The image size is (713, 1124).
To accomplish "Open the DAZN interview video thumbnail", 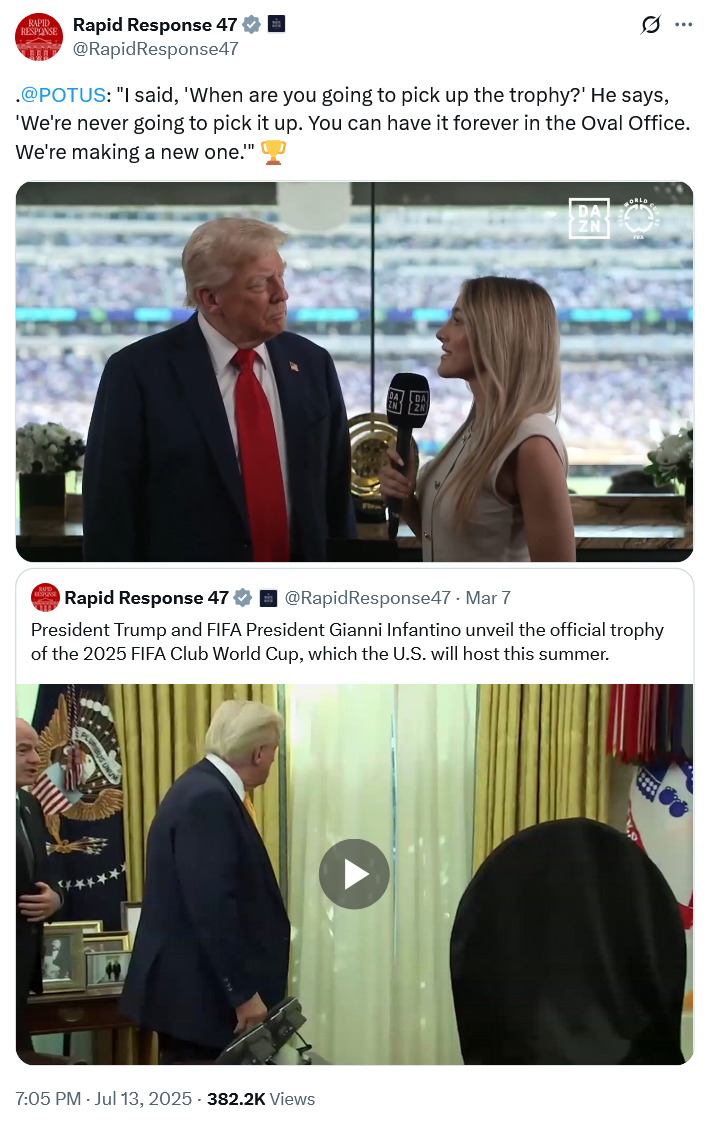I will 354,371.
